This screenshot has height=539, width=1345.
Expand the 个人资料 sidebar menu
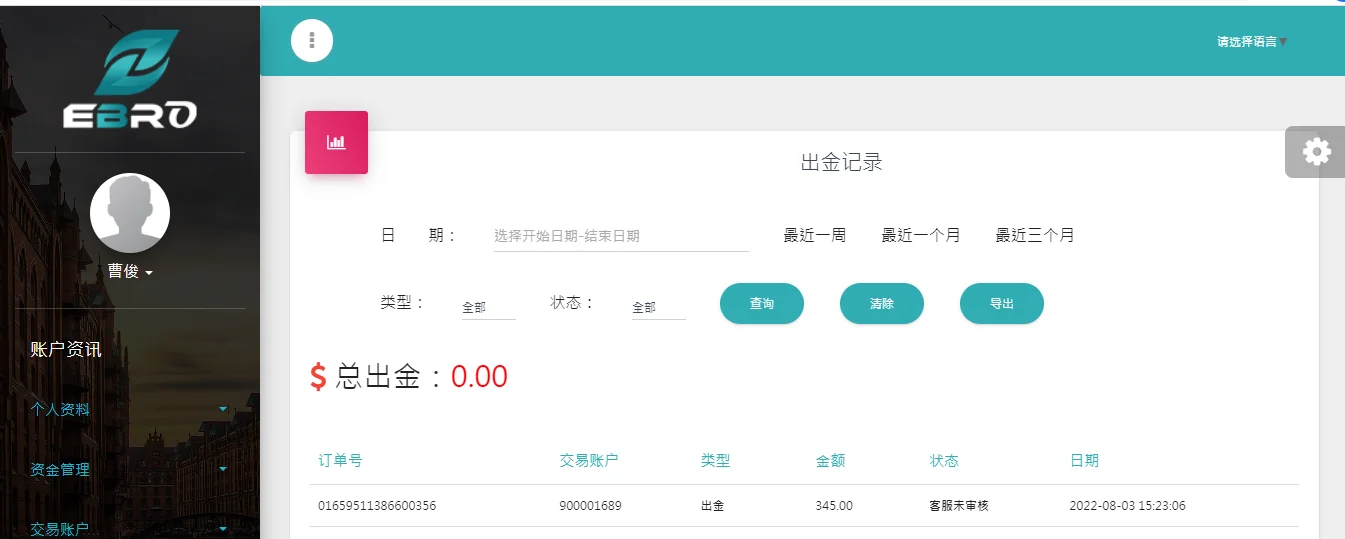(130, 409)
